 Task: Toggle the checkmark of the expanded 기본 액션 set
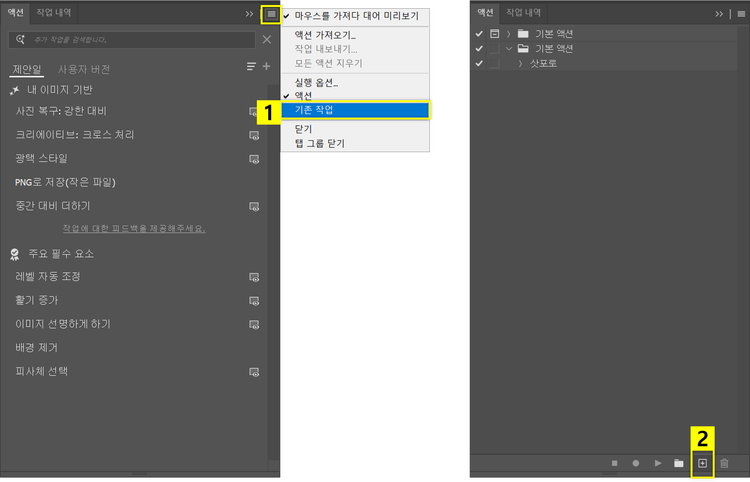(479, 48)
